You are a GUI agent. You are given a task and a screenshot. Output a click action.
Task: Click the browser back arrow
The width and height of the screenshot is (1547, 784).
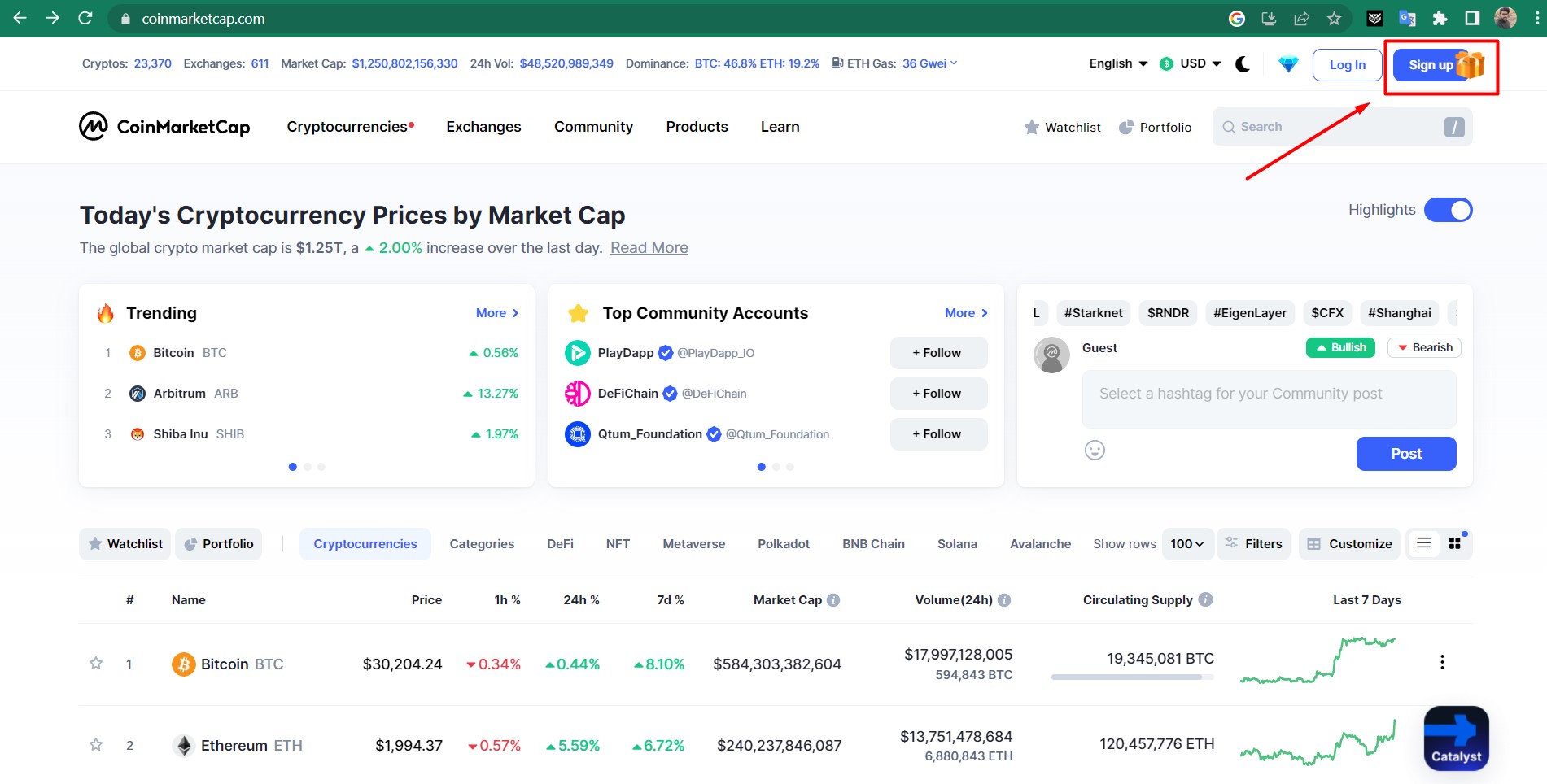pos(20,18)
